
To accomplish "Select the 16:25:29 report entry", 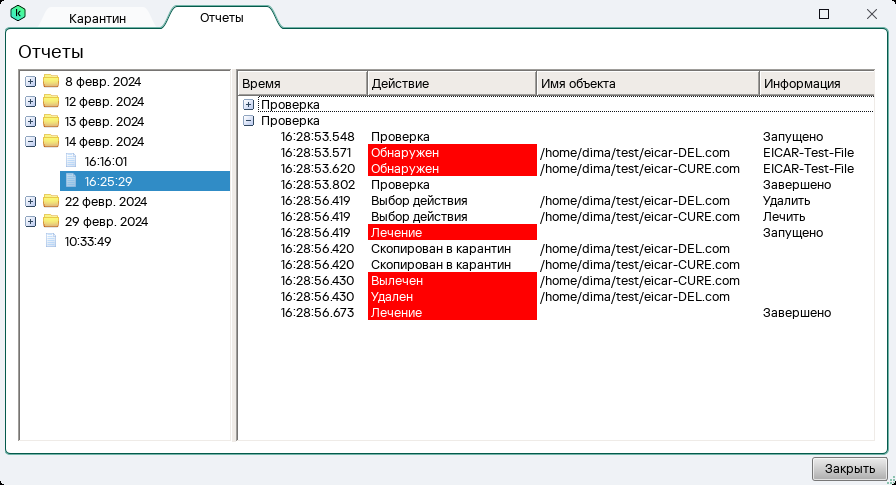I will pyautogui.click(x=108, y=181).
